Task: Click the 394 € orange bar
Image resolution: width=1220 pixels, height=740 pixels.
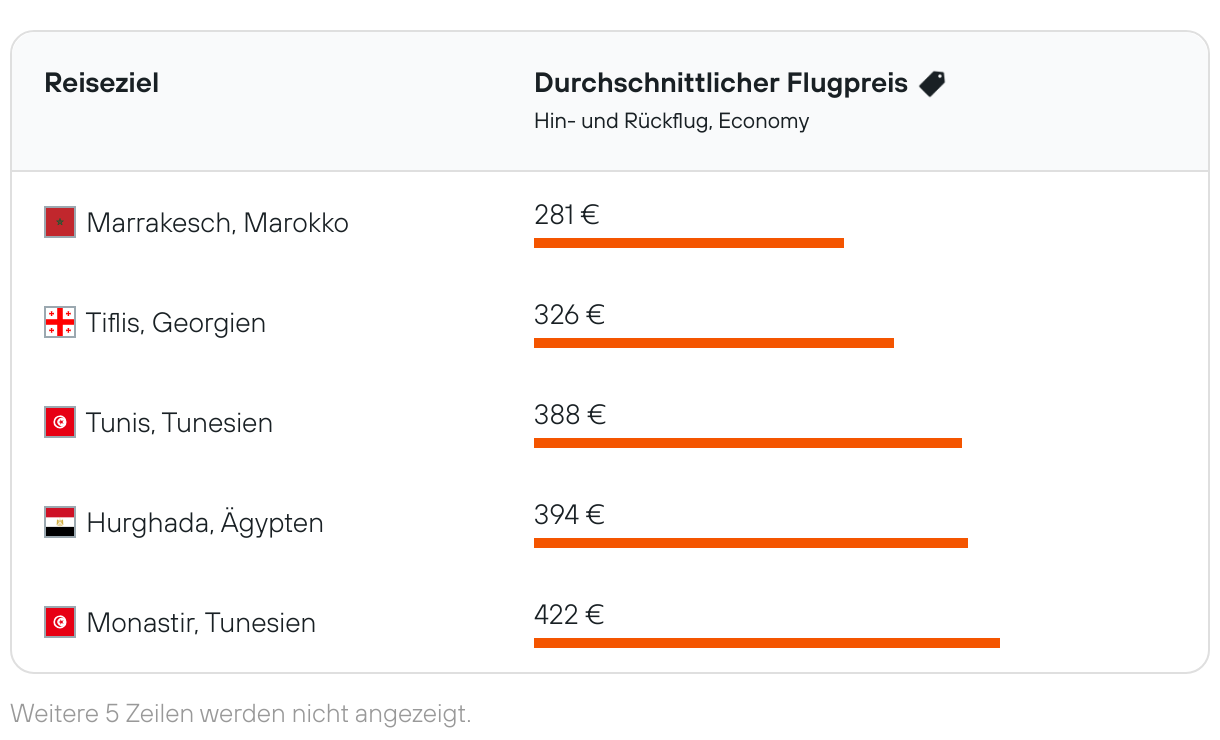Action: pyautogui.click(x=751, y=543)
